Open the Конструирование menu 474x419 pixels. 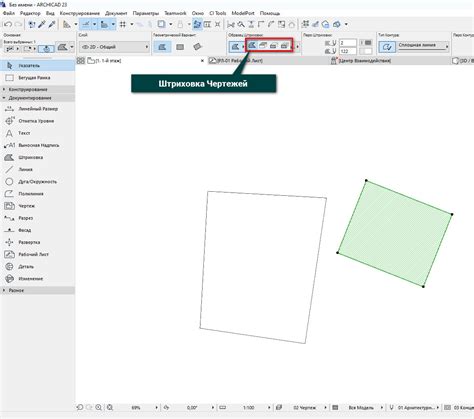click(80, 13)
